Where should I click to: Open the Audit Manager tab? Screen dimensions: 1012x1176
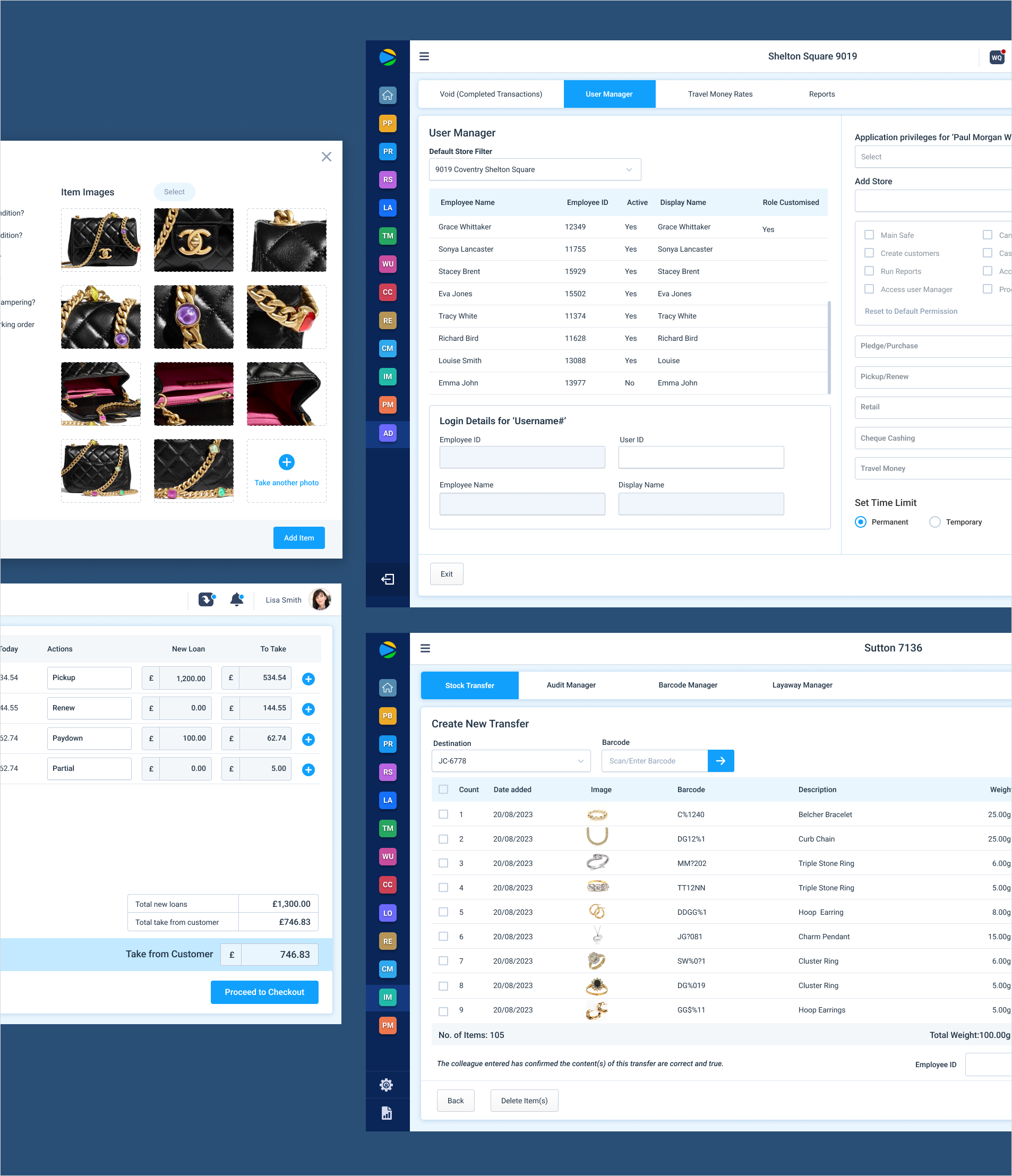point(570,685)
